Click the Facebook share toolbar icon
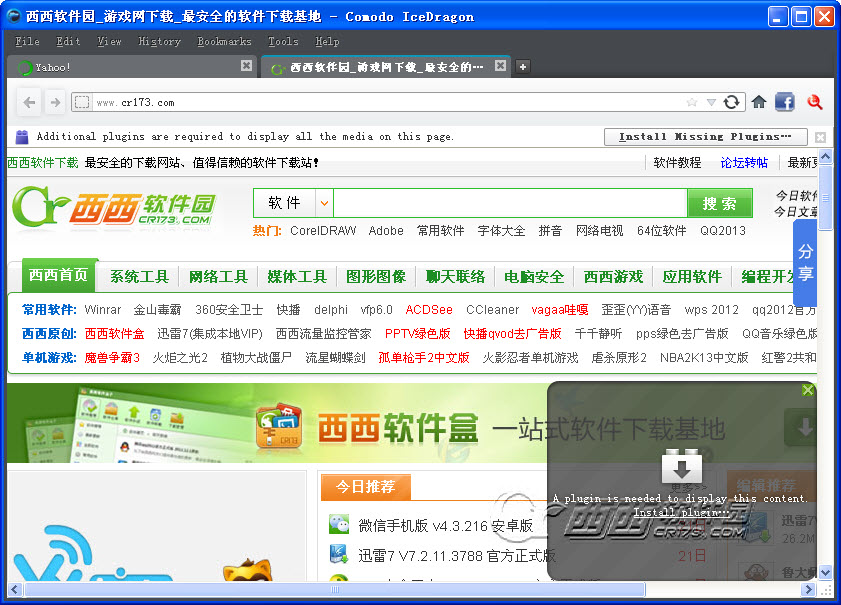The height and width of the screenshot is (605, 841). [785, 102]
